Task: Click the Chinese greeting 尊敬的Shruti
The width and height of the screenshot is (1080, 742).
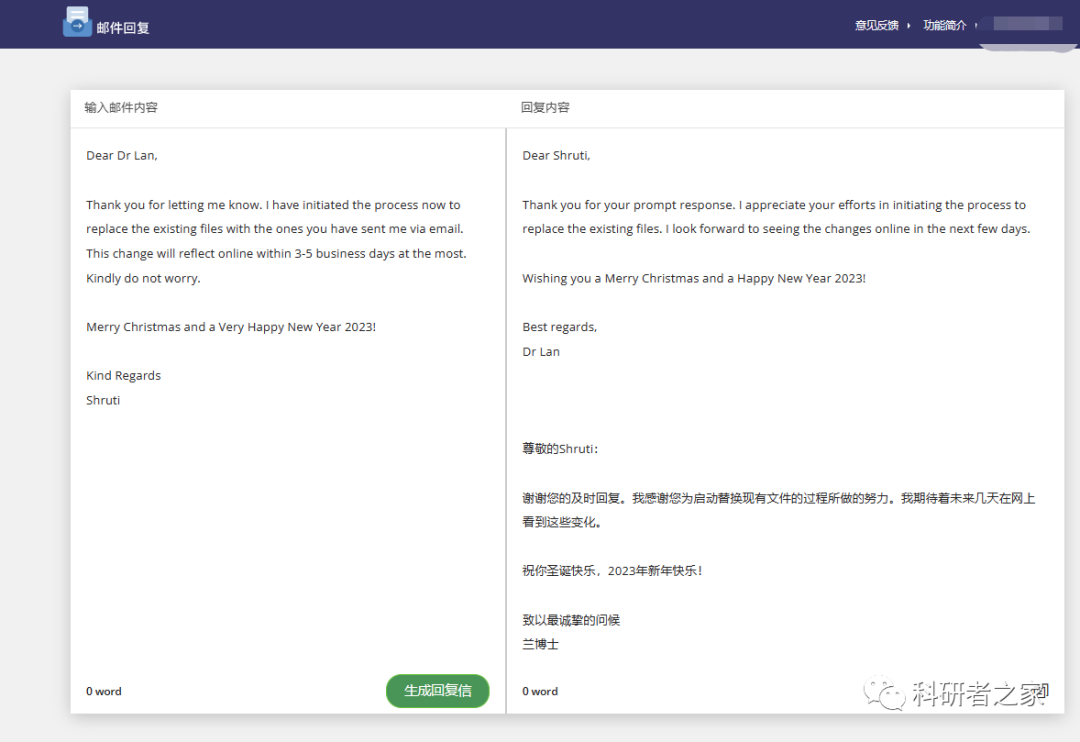Action: pos(560,449)
